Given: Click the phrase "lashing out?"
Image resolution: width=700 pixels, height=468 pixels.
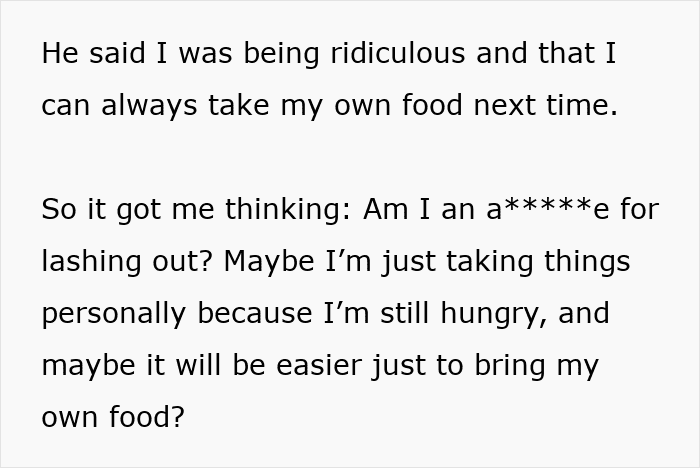Looking at the screenshot, I should pos(127,261).
